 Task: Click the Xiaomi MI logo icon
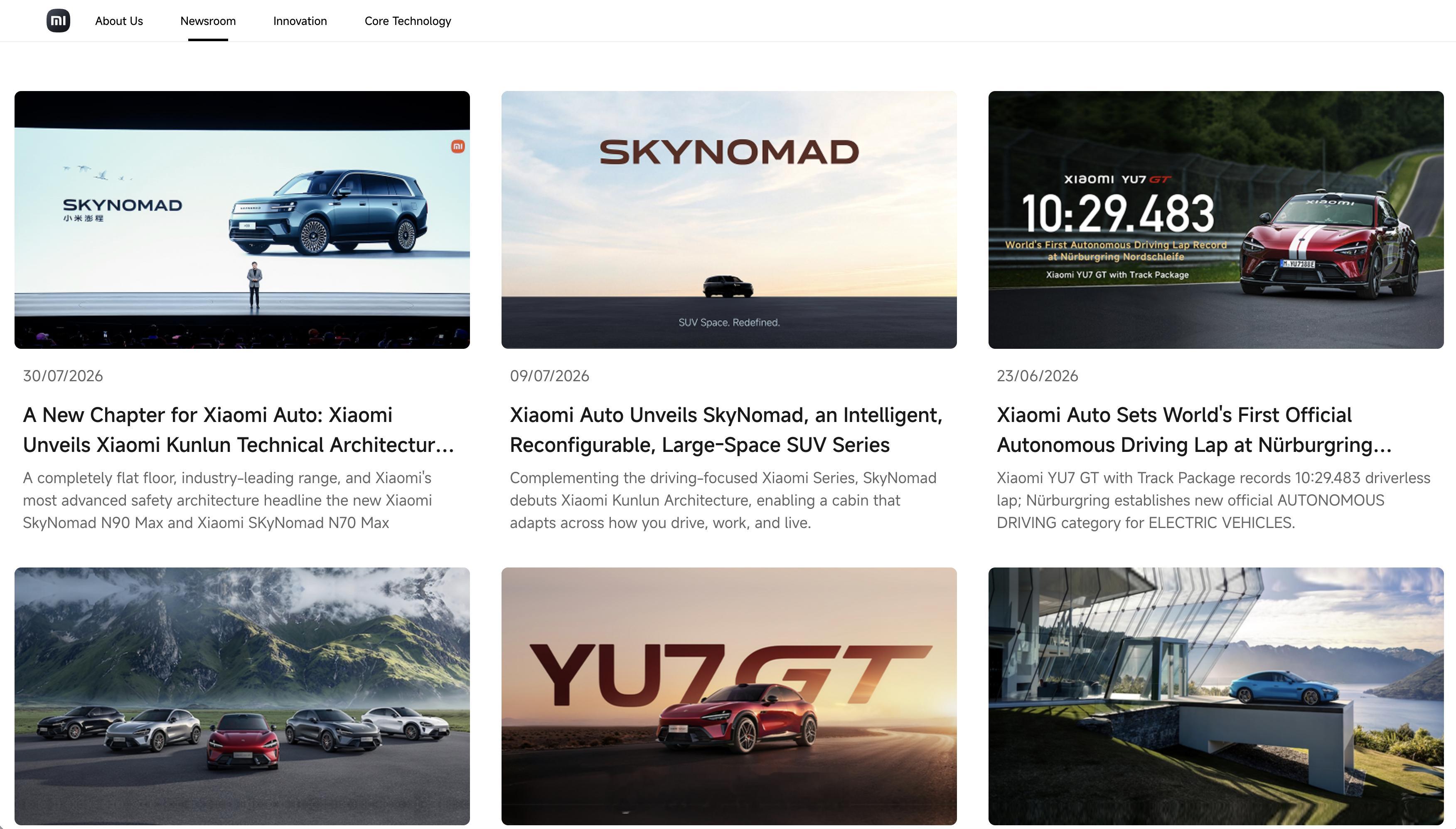[58, 20]
